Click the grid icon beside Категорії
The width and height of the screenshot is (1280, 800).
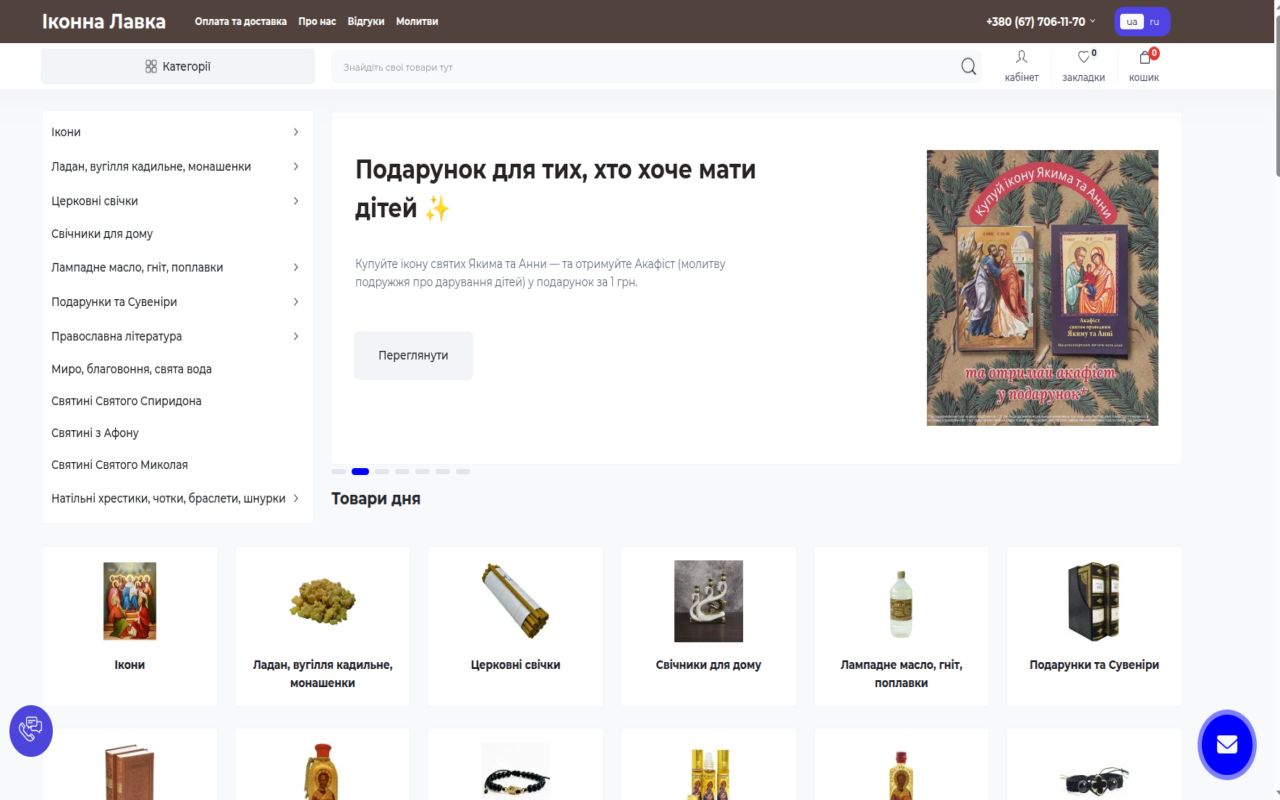pyautogui.click(x=151, y=67)
